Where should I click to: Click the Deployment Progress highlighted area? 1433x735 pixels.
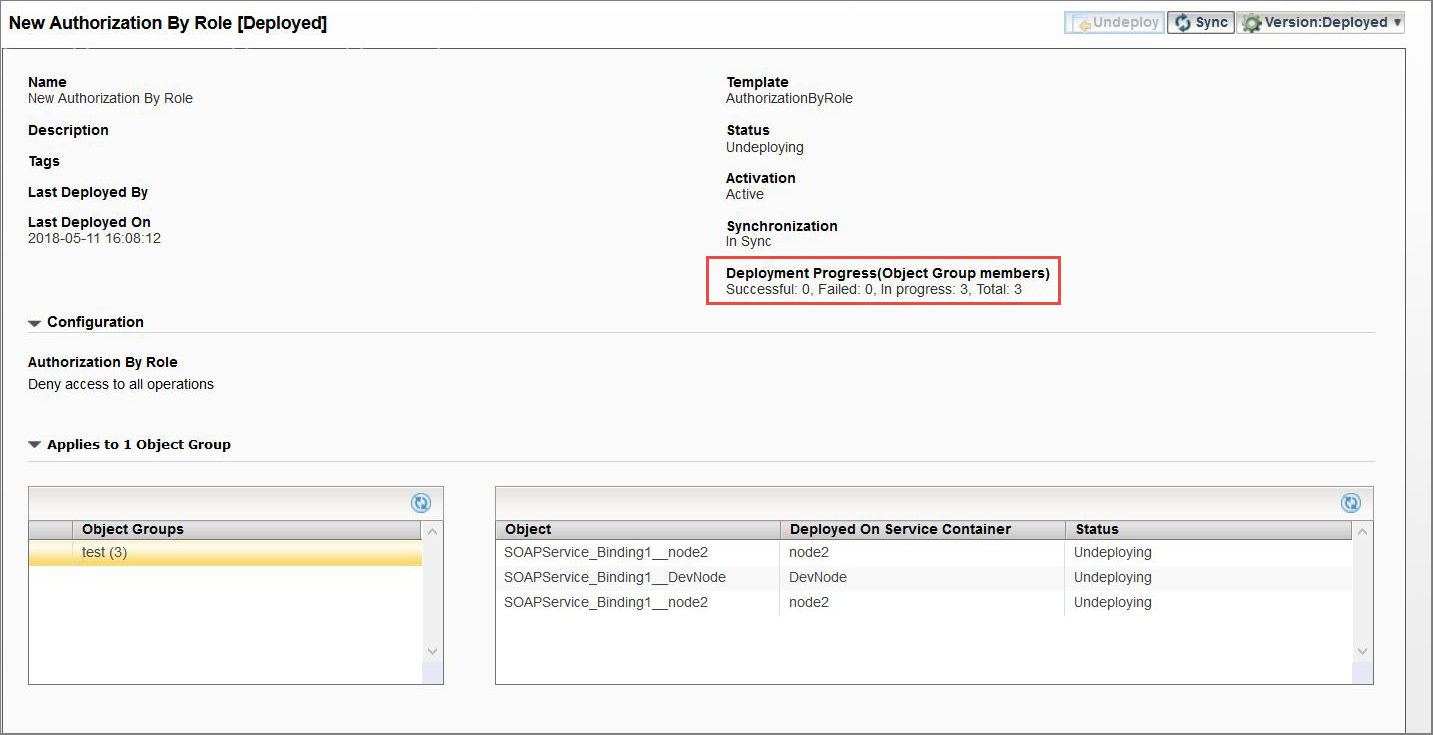pyautogui.click(x=883, y=281)
